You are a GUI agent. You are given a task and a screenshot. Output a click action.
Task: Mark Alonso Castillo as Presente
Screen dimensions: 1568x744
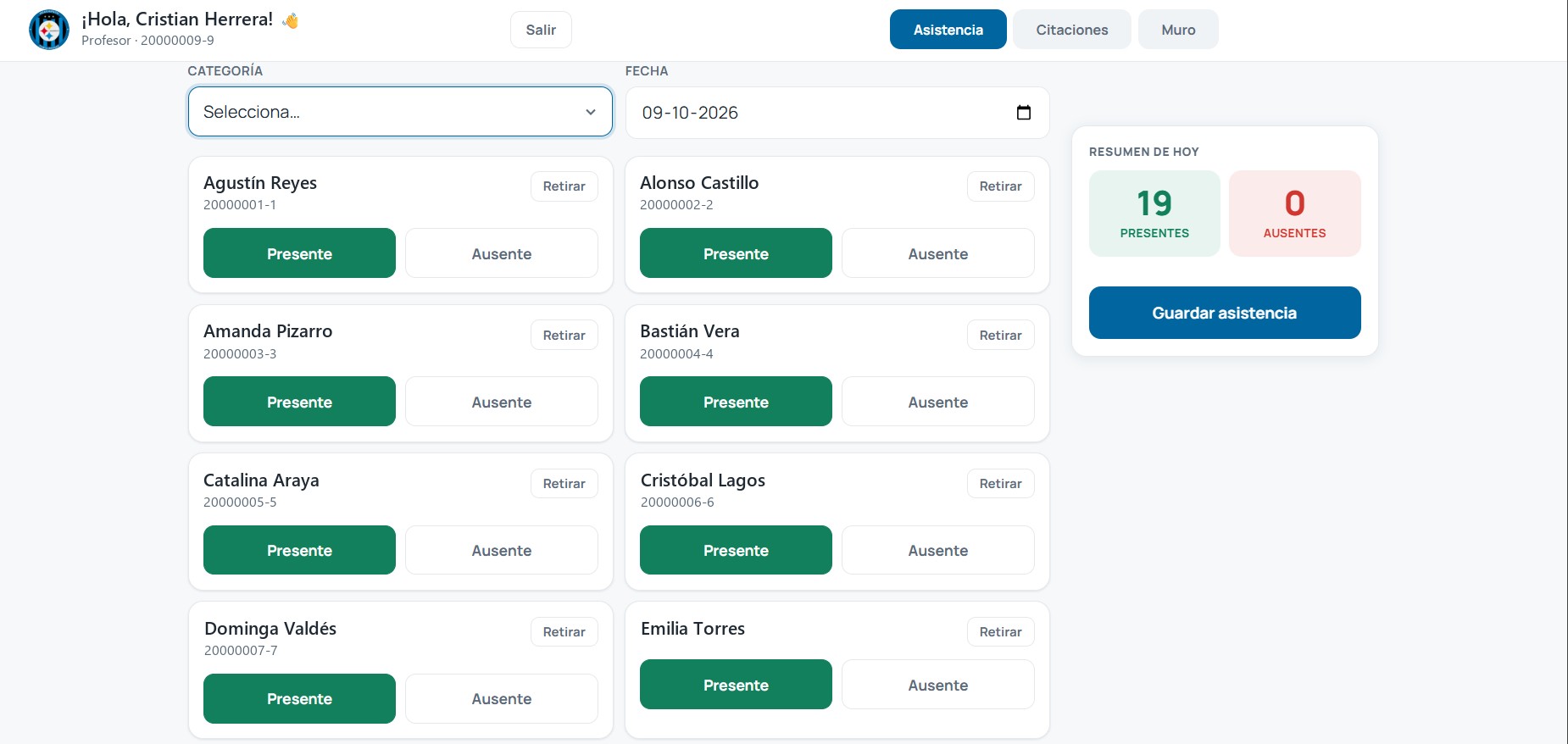pyautogui.click(x=736, y=253)
